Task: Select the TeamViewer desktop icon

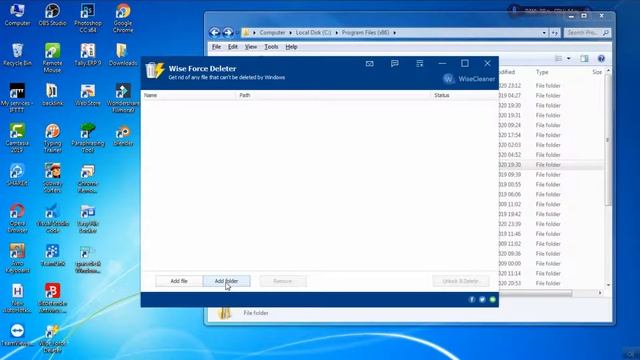Action: tap(17, 336)
